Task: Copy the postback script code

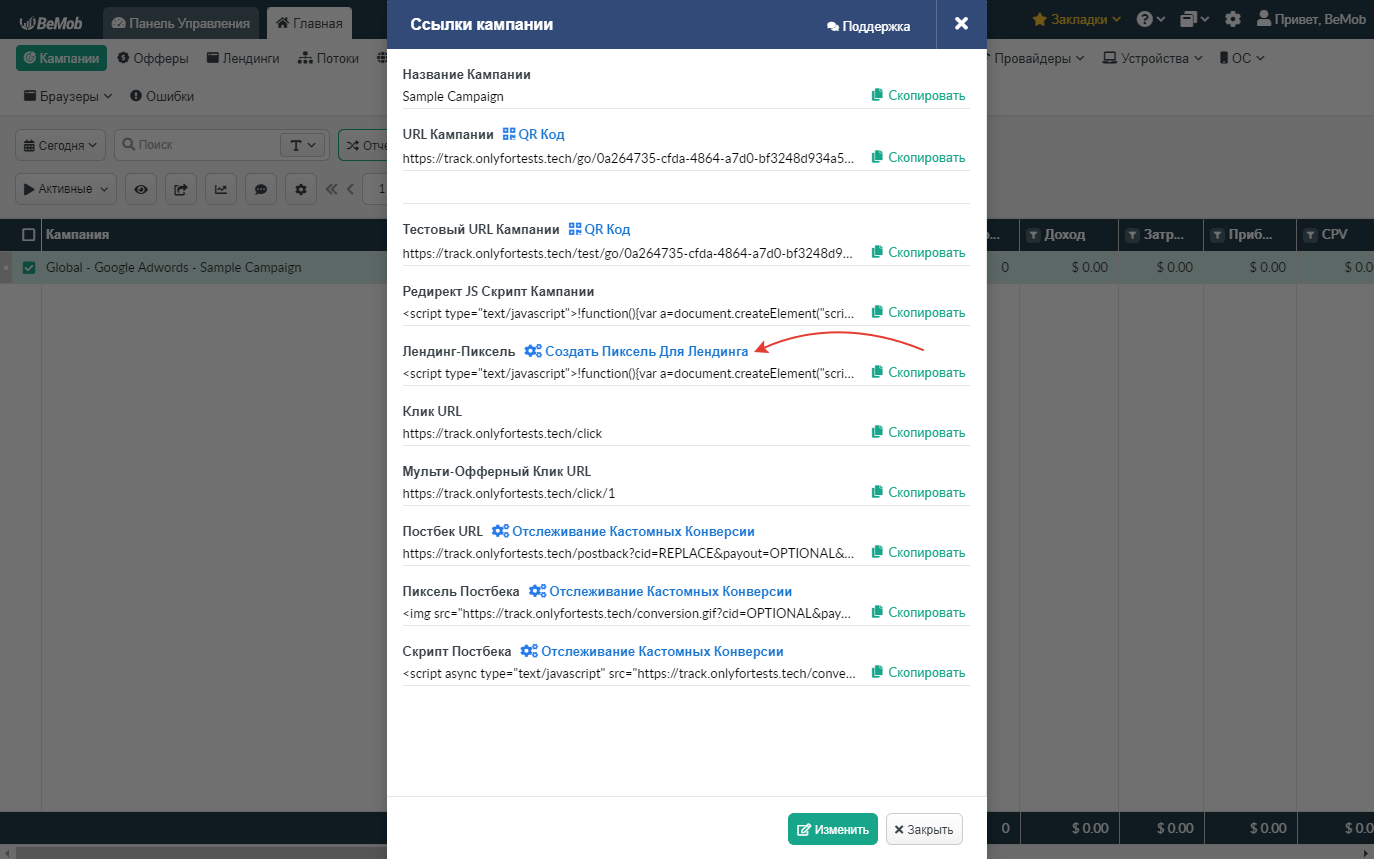Action: coord(918,672)
